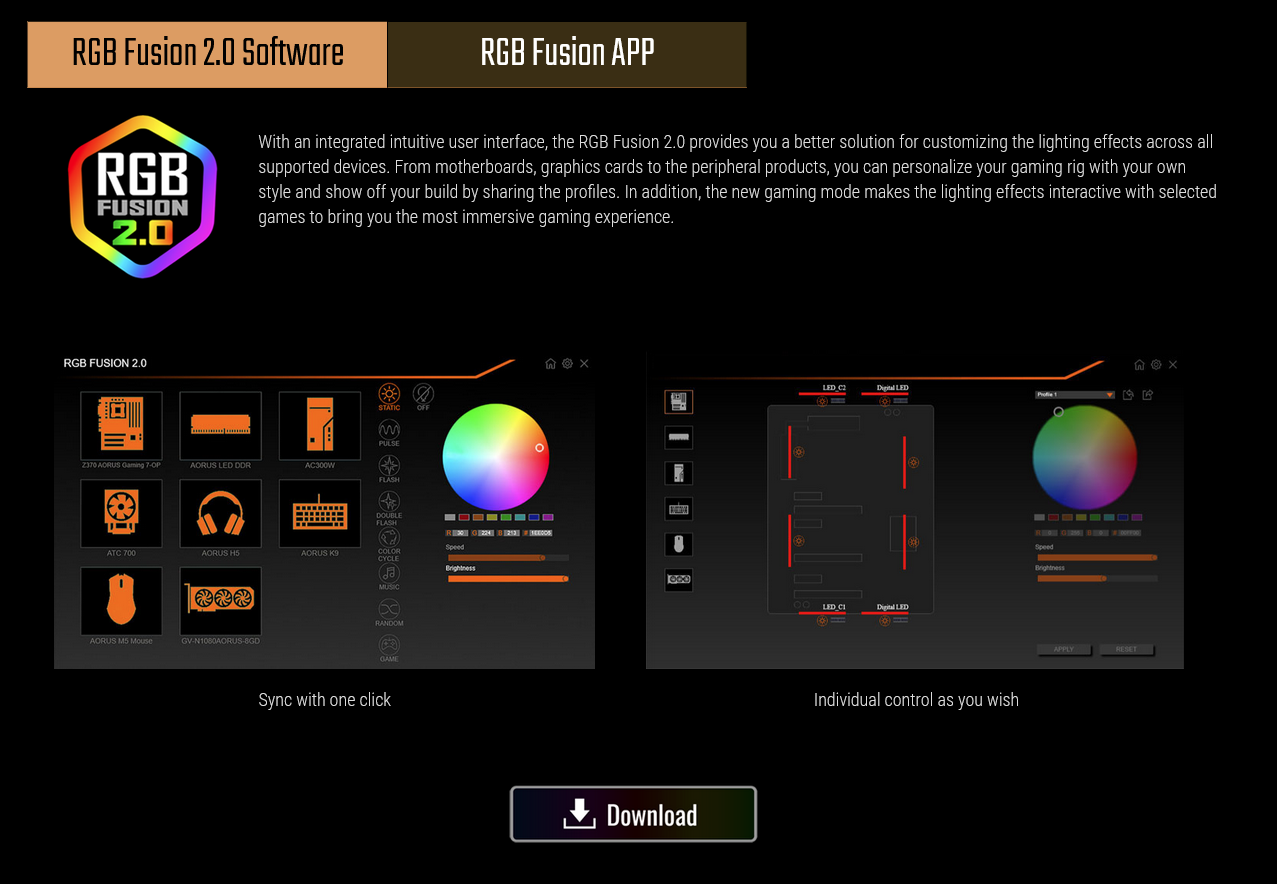Select the blue swatch under left color wheel
The width and height of the screenshot is (1277, 884).
pos(534,517)
